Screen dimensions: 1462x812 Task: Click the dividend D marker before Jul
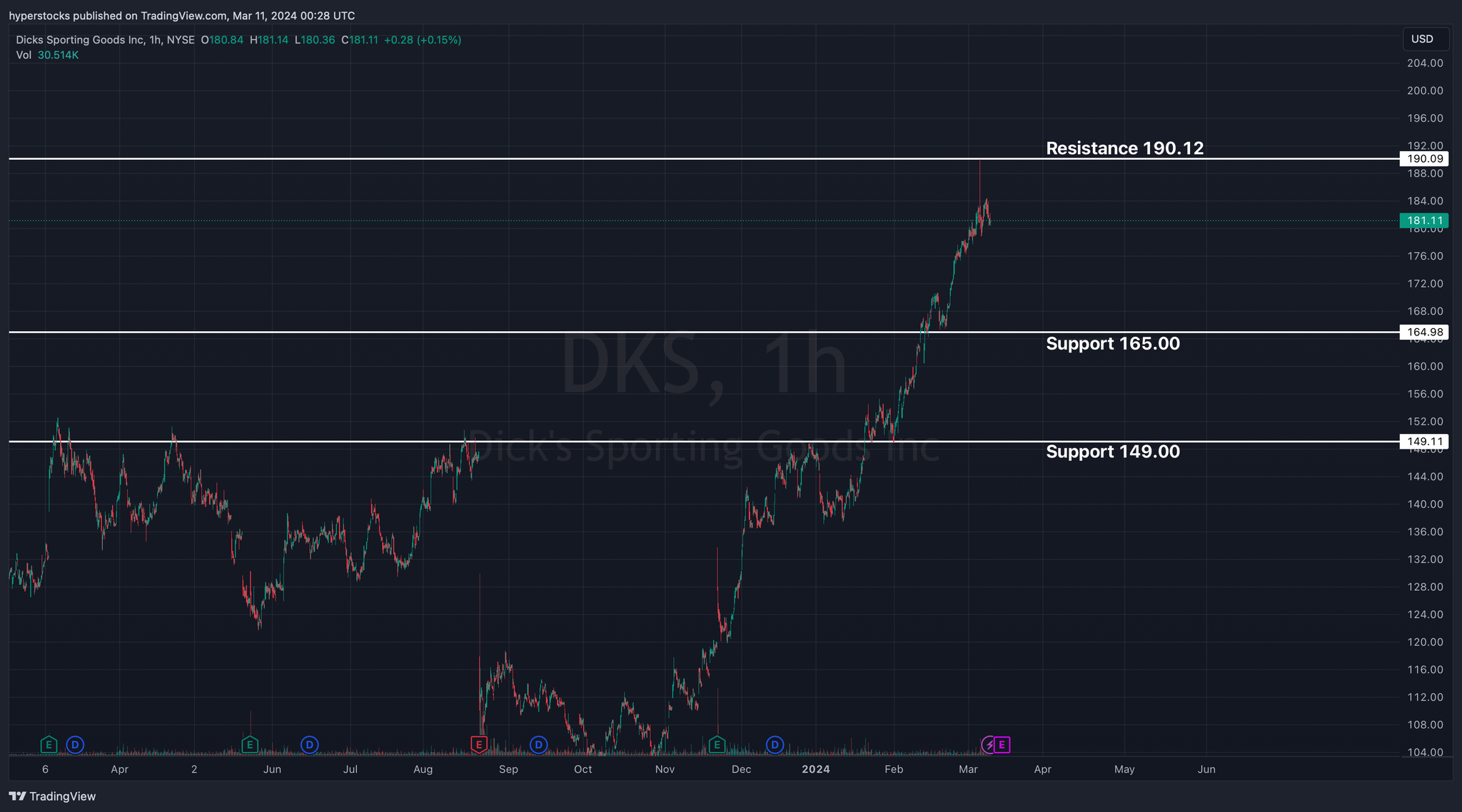(x=309, y=745)
